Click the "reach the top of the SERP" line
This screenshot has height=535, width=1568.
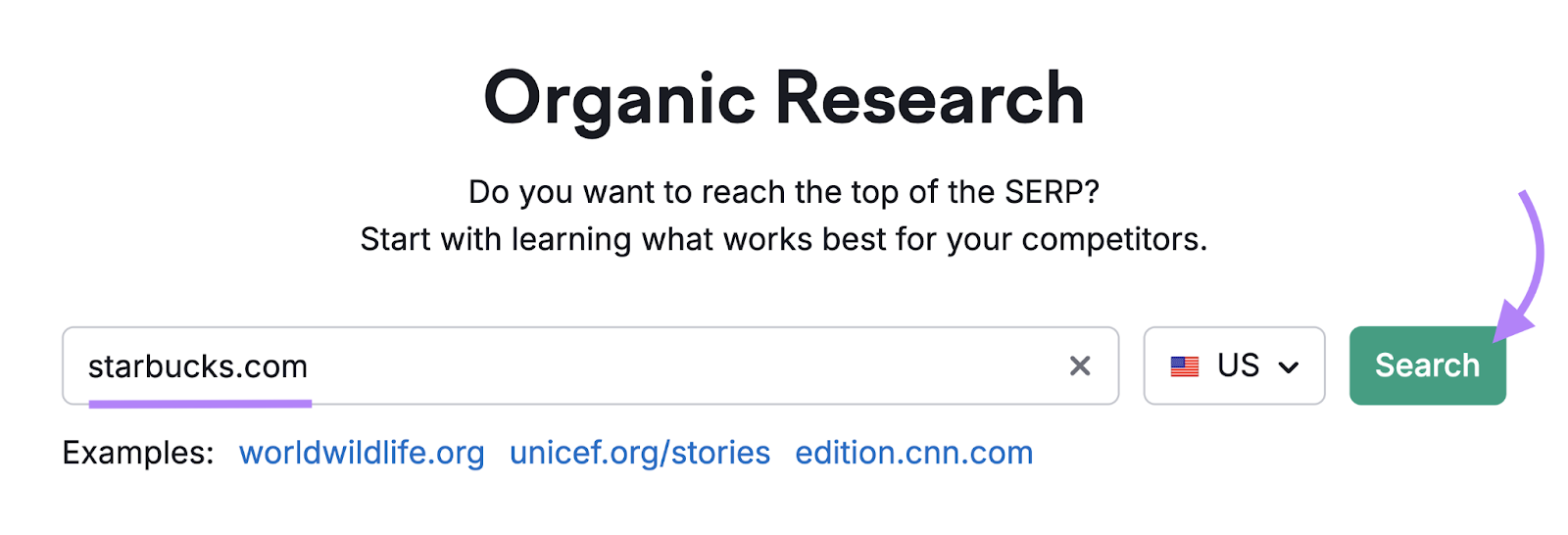click(784, 192)
